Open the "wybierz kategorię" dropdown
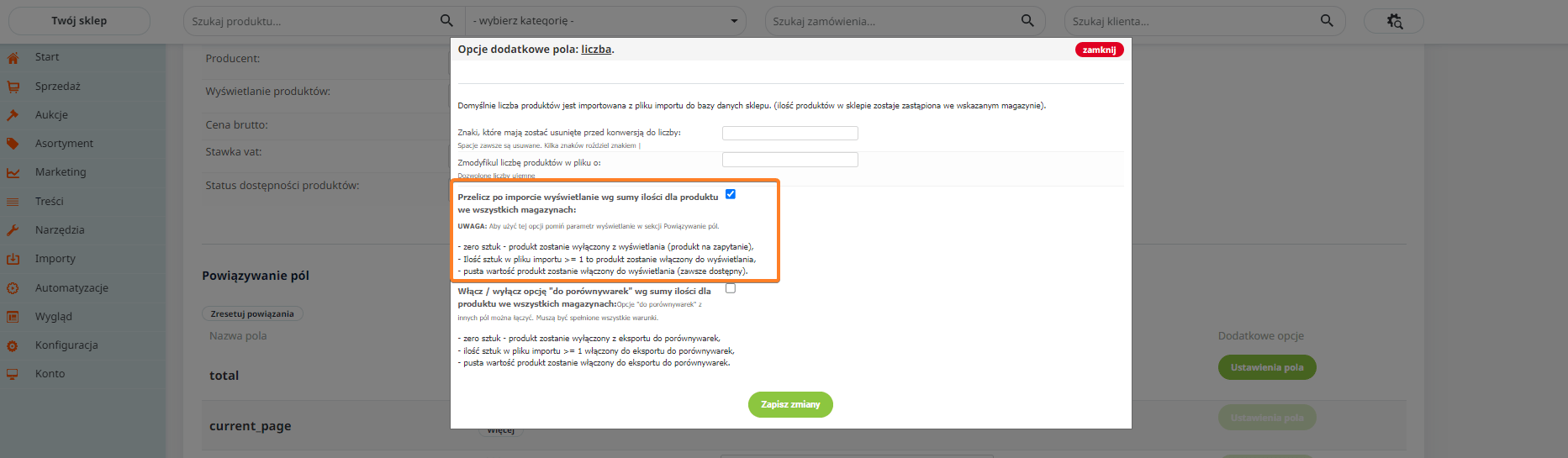Viewport: 1568px width, 458px height. [x=605, y=21]
